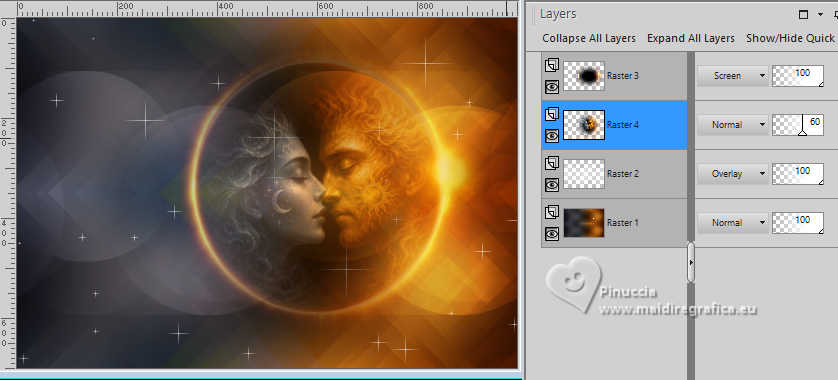Viewport: 838px width, 380px height.
Task: Click the Raster 1 layer type icon
Action: pyautogui.click(x=552, y=213)
